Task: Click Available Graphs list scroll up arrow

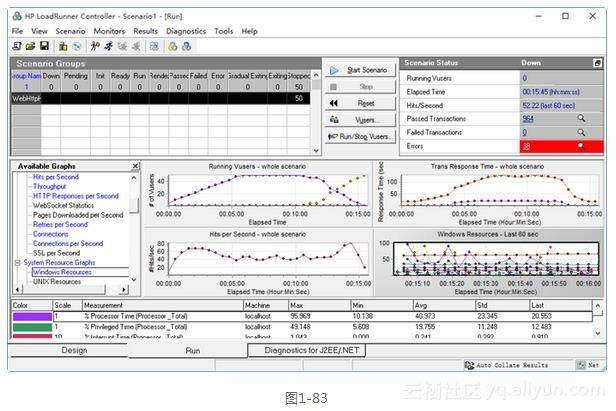Action: point(134,178)
